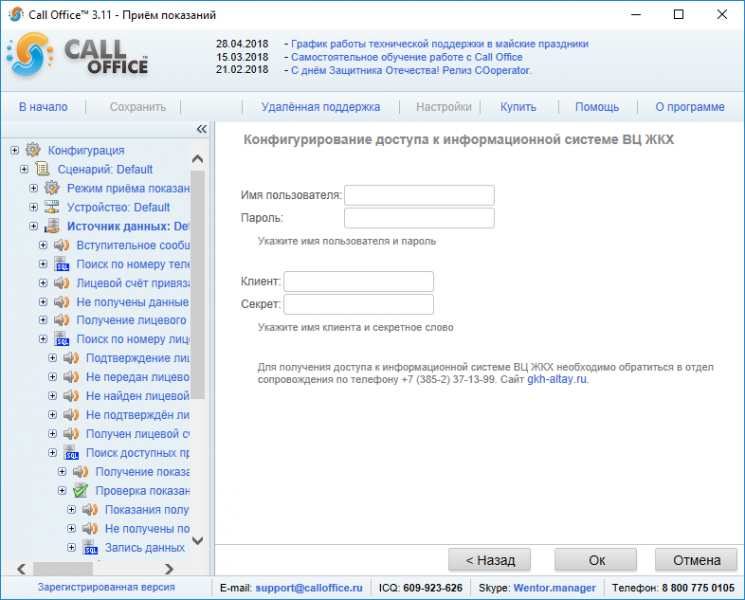Image resolution: width=745 pixels, height=600 pixels.
Task: Click SQL icon beside Поиск по номеру лицевого
Action: click(61, 339)
